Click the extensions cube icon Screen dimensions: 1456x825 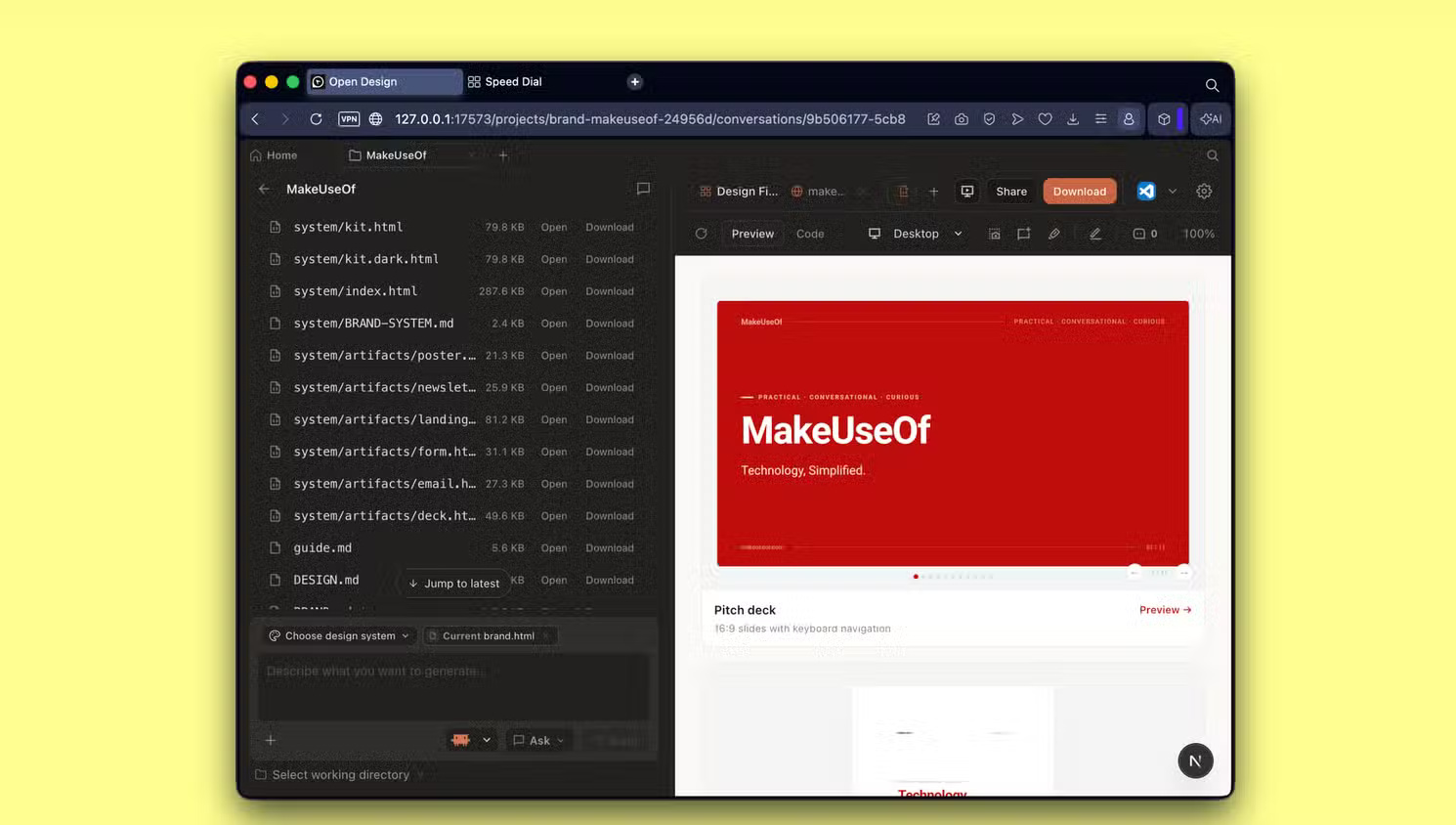click(x=1164, y=119)
